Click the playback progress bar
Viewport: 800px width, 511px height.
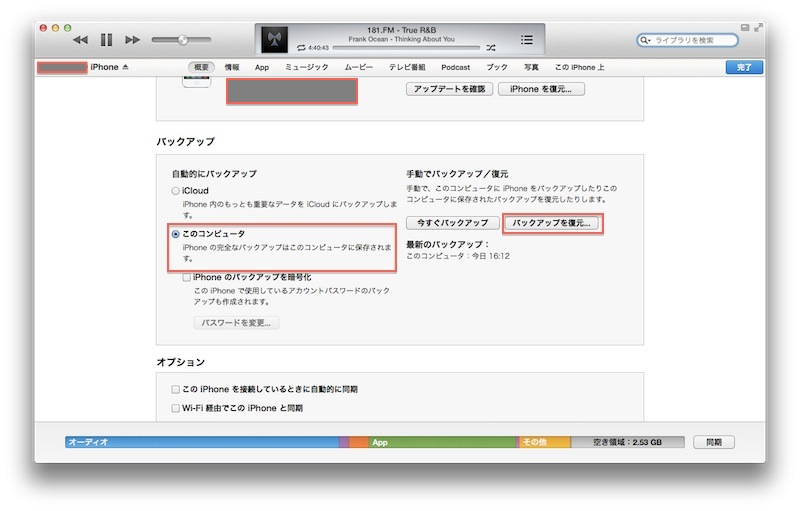[406, 48]
